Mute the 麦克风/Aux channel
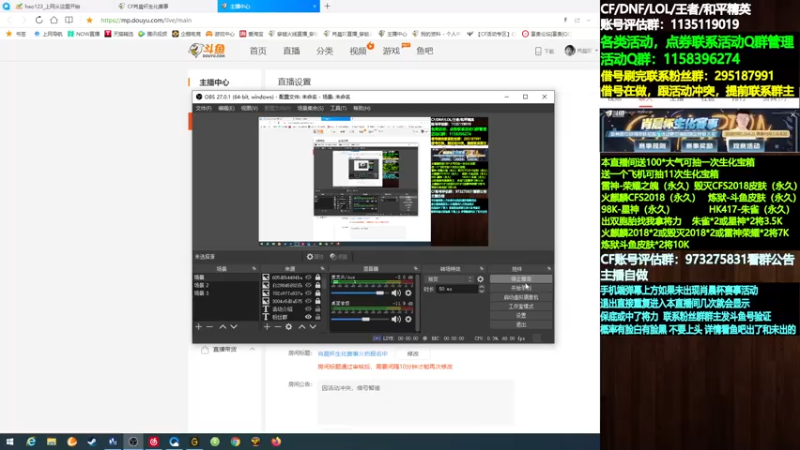The image size is (800, 450). point(396,293)
